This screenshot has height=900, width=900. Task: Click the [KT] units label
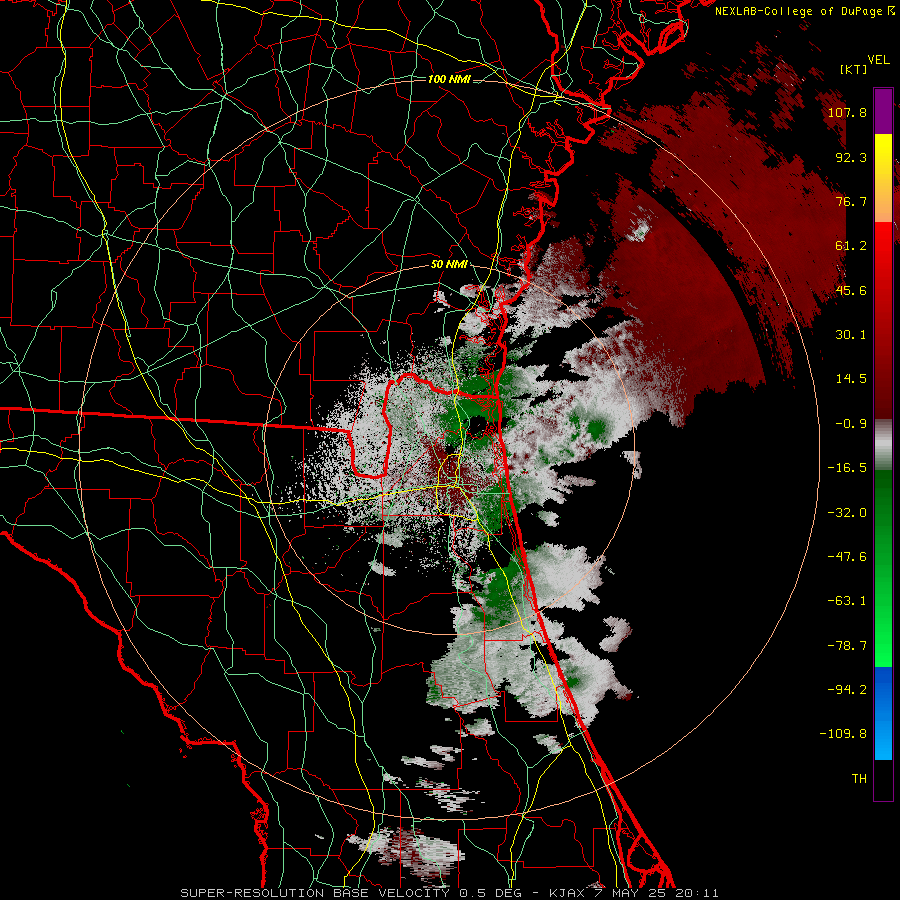tap(853, 69)
